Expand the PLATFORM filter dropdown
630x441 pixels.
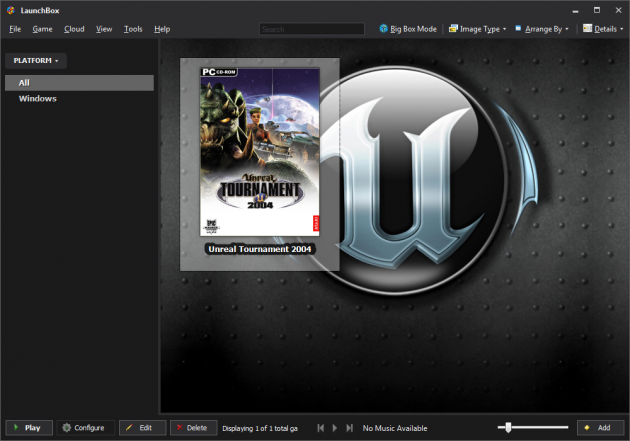tap(36, 61)
